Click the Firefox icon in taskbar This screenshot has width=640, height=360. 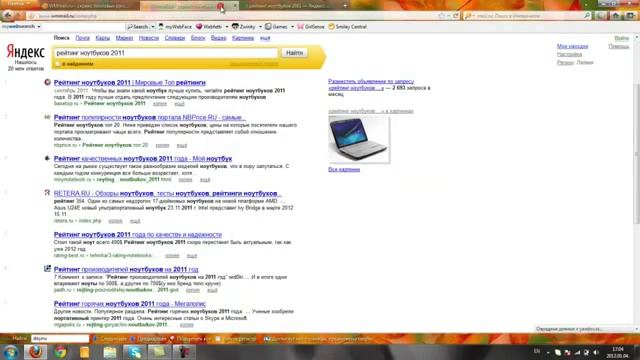(35, 352)
